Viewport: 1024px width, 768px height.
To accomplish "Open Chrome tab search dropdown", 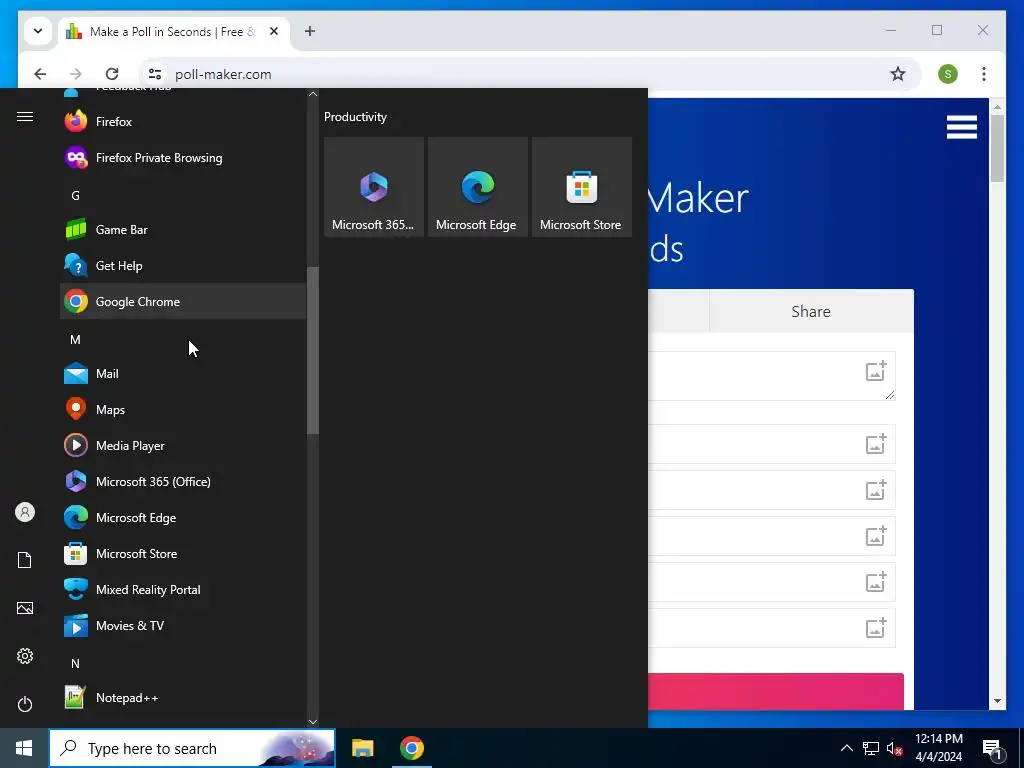I will pos(38,31).
